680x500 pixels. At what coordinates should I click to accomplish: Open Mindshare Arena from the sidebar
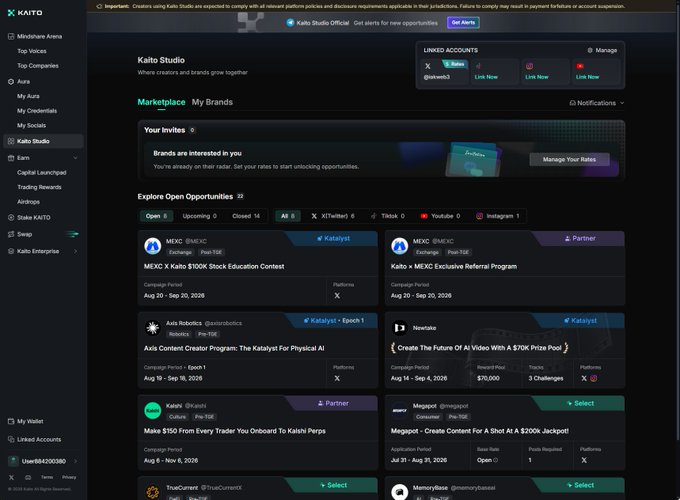tap(39, 36)
